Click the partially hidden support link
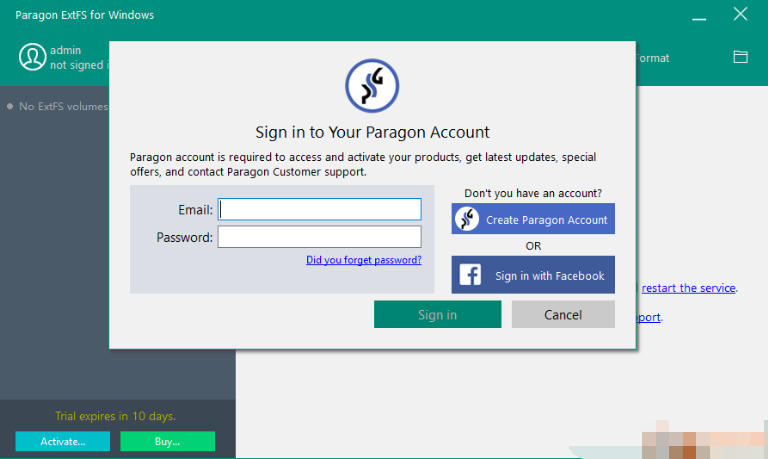 pos(648,317)
